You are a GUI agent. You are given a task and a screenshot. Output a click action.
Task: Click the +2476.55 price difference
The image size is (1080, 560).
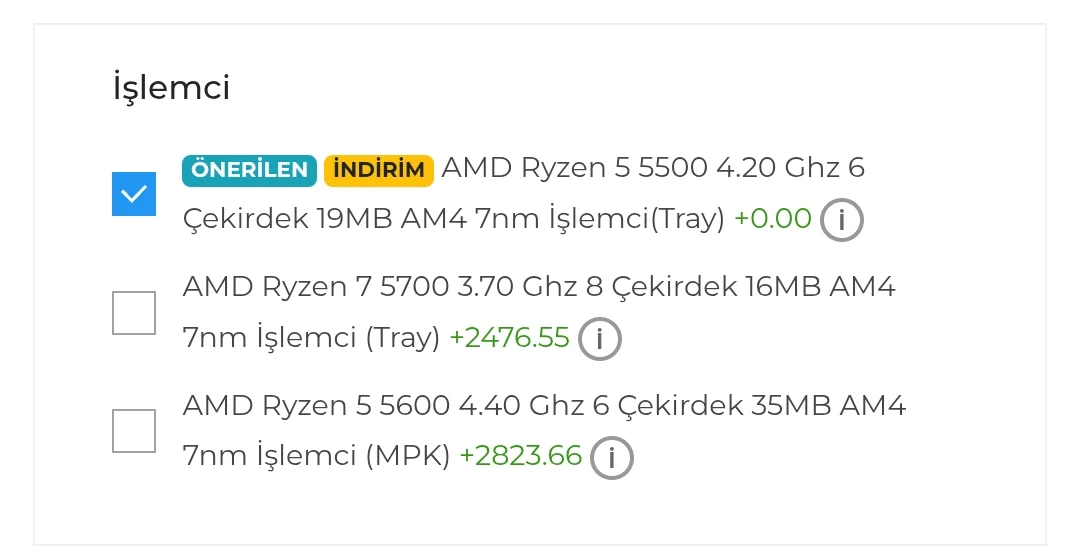509,338
